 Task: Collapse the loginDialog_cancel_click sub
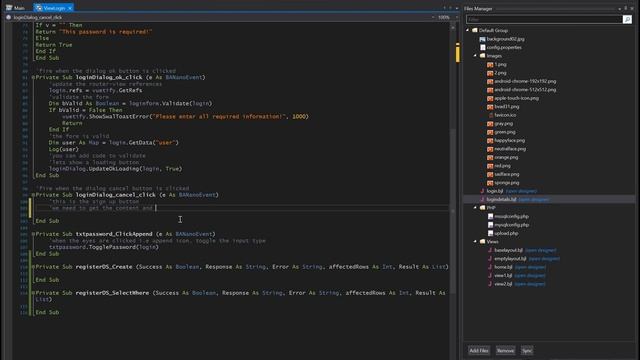(x=33, y=195)
